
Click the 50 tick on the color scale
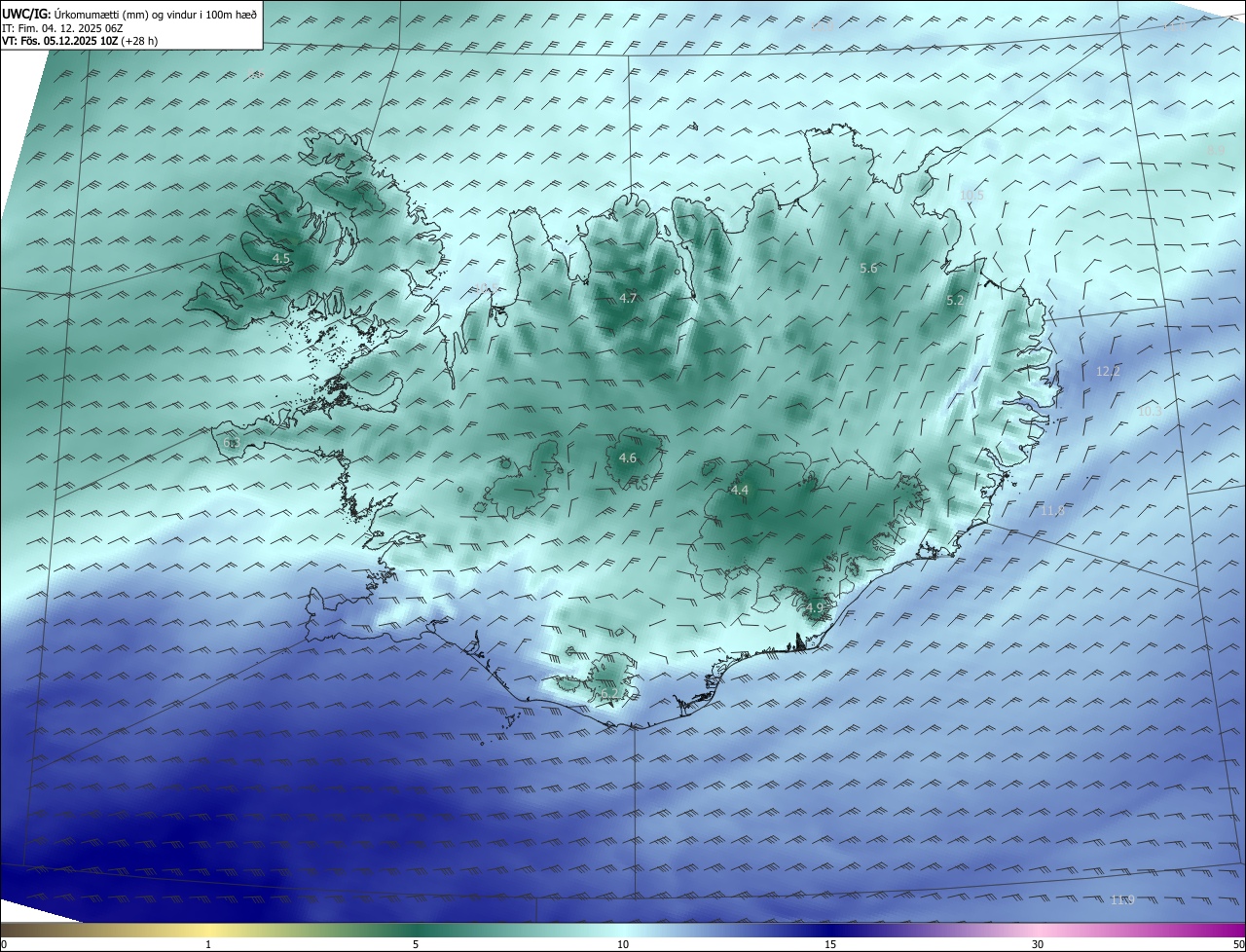1239,944
